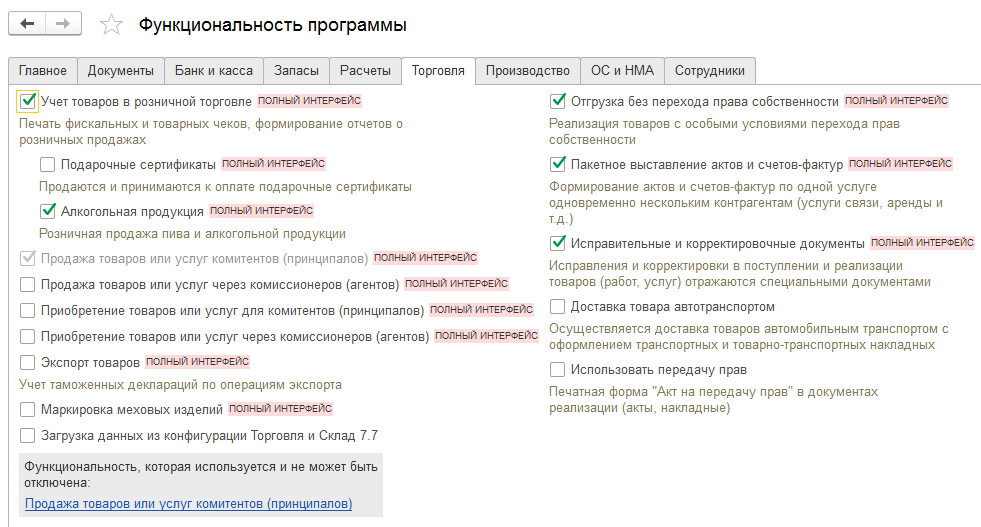Uncheck Исправительные и корректировочные документы
Viewport: 981px width, 527px height.
(x=558, y=243)
